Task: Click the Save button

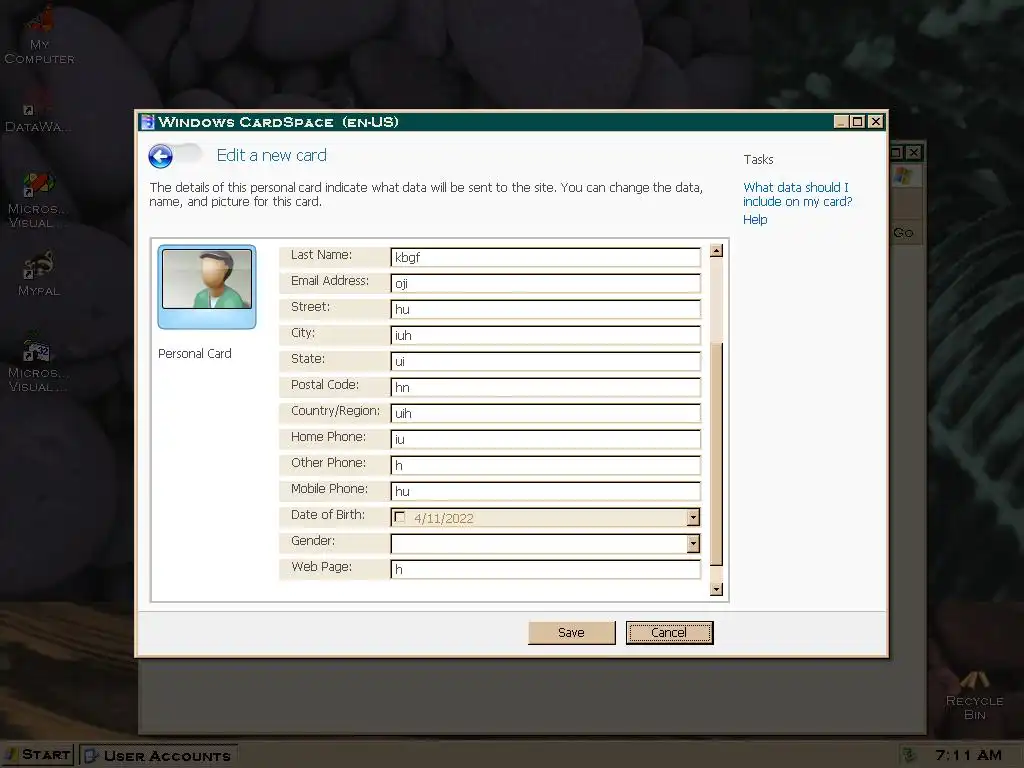Action: [x=571, y=633]
